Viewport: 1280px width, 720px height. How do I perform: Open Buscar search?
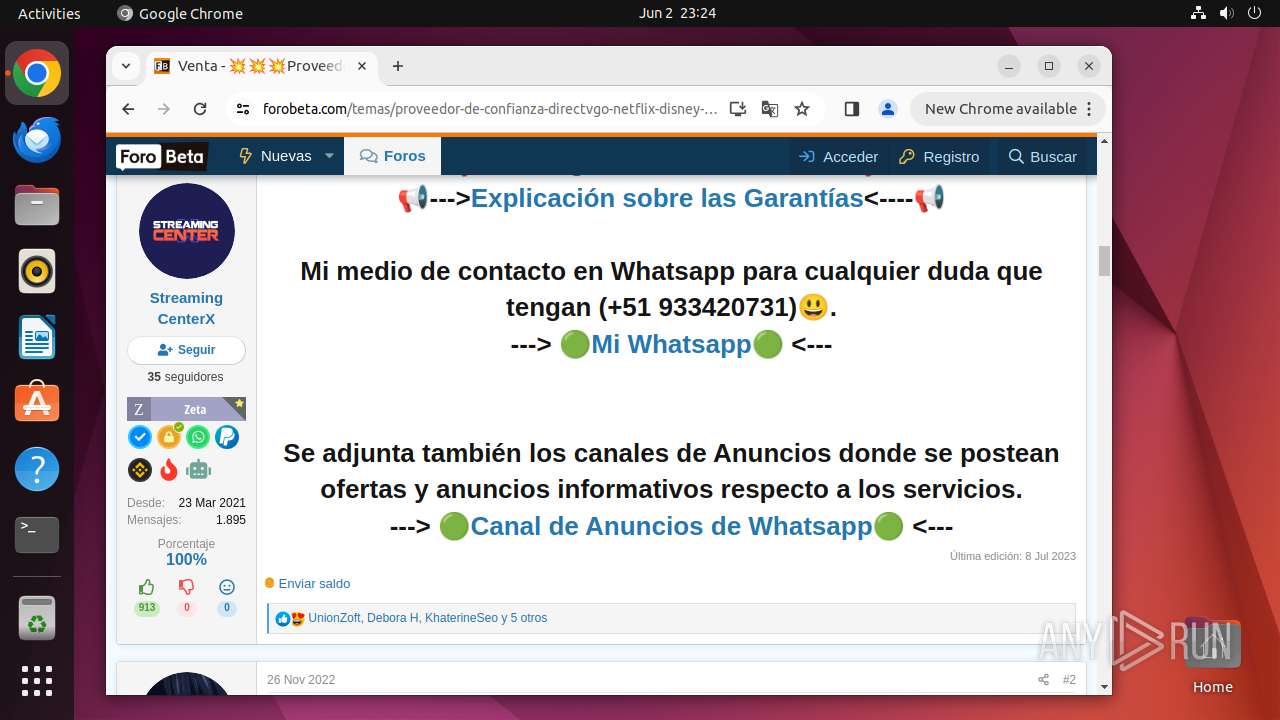coord(1043,156)
